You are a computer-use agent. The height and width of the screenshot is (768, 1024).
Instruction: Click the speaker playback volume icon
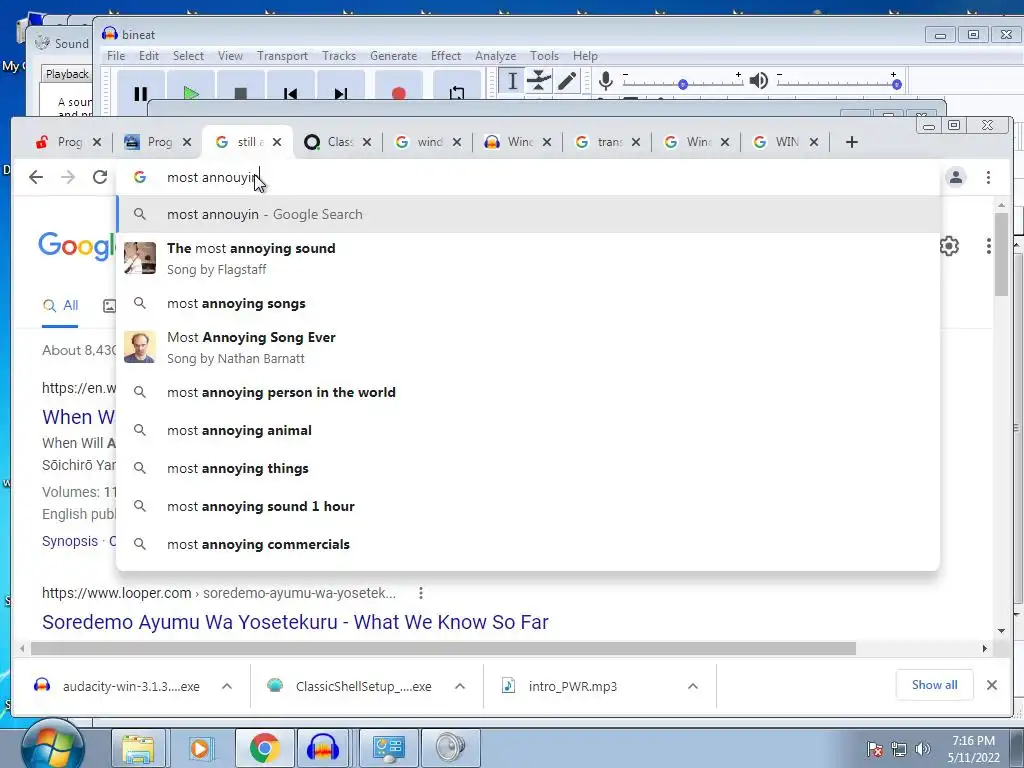click(758, 81)
